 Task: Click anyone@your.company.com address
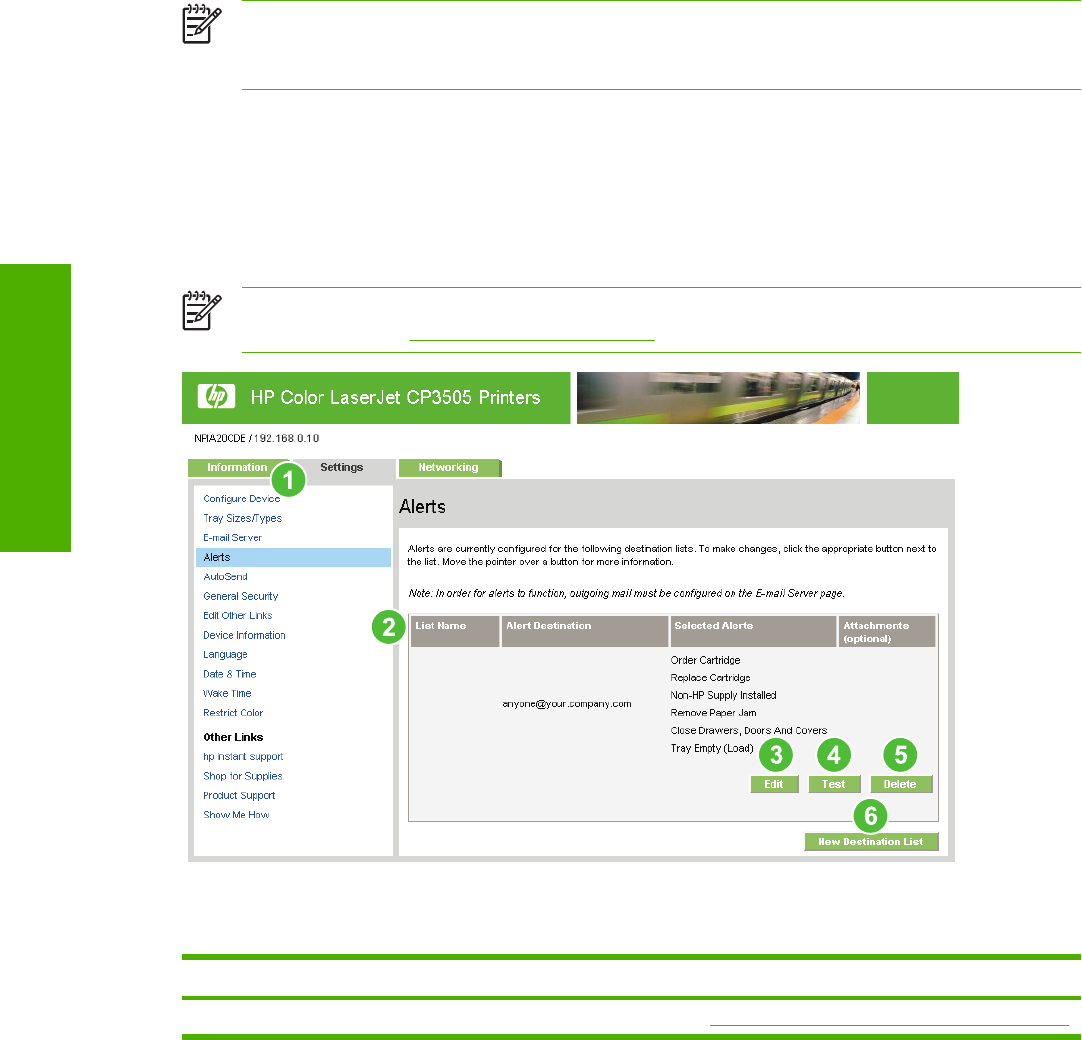pyautogui.click(x=567, y=704)
